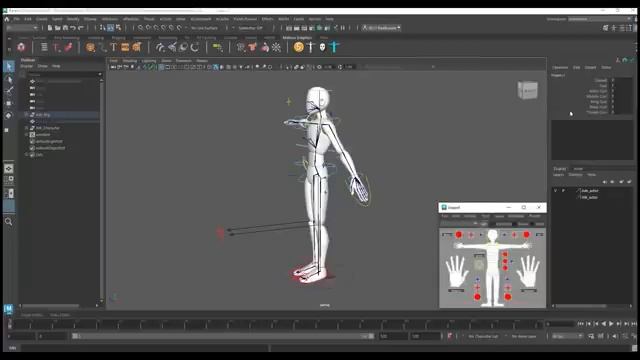Click the white T-pose figure shelf icon

[311, 47]
